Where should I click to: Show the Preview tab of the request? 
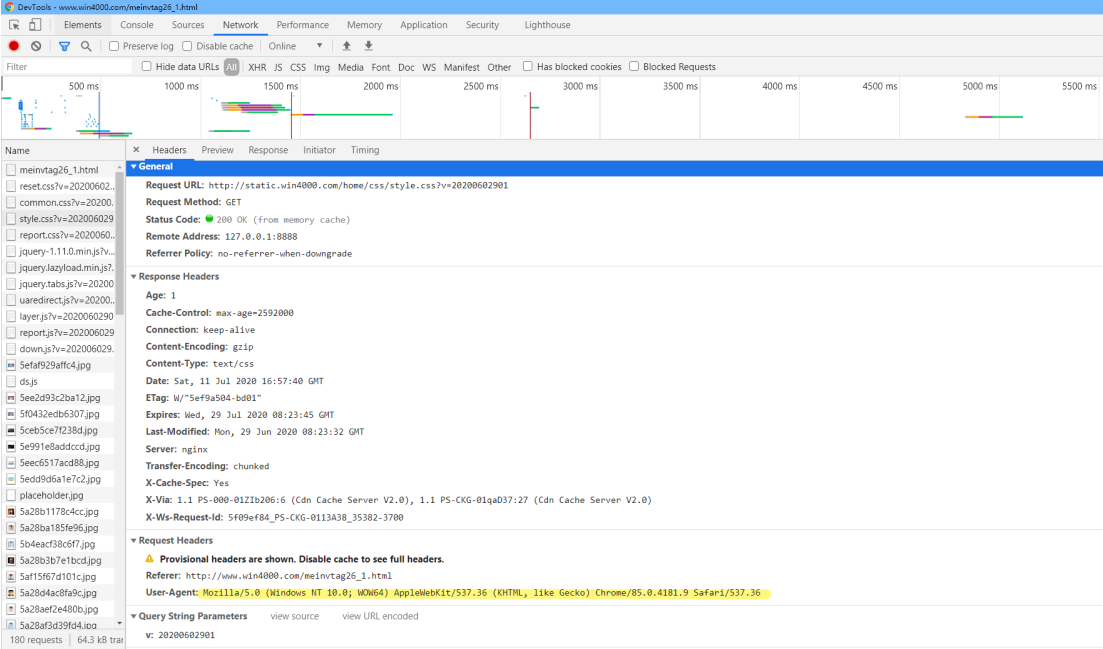[217, 150]
